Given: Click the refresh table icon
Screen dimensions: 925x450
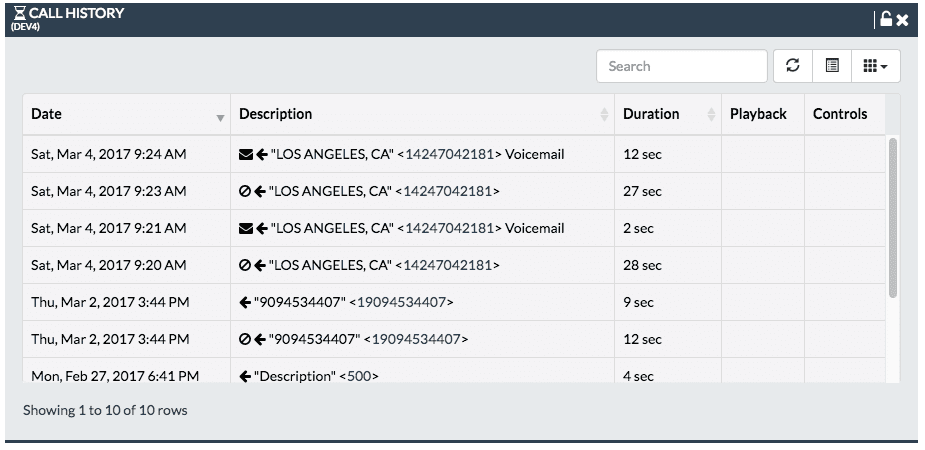Looking at the screenshot, I should point(793,65).
